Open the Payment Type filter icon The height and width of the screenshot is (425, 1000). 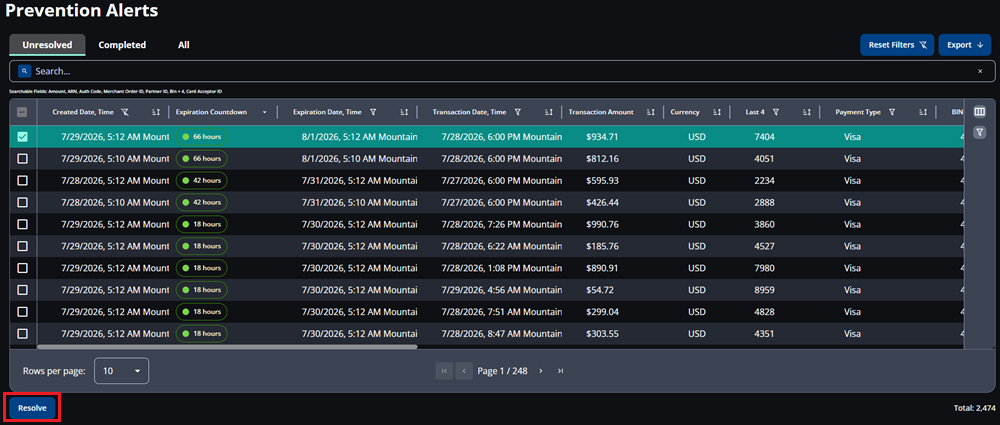coord(892,112)
